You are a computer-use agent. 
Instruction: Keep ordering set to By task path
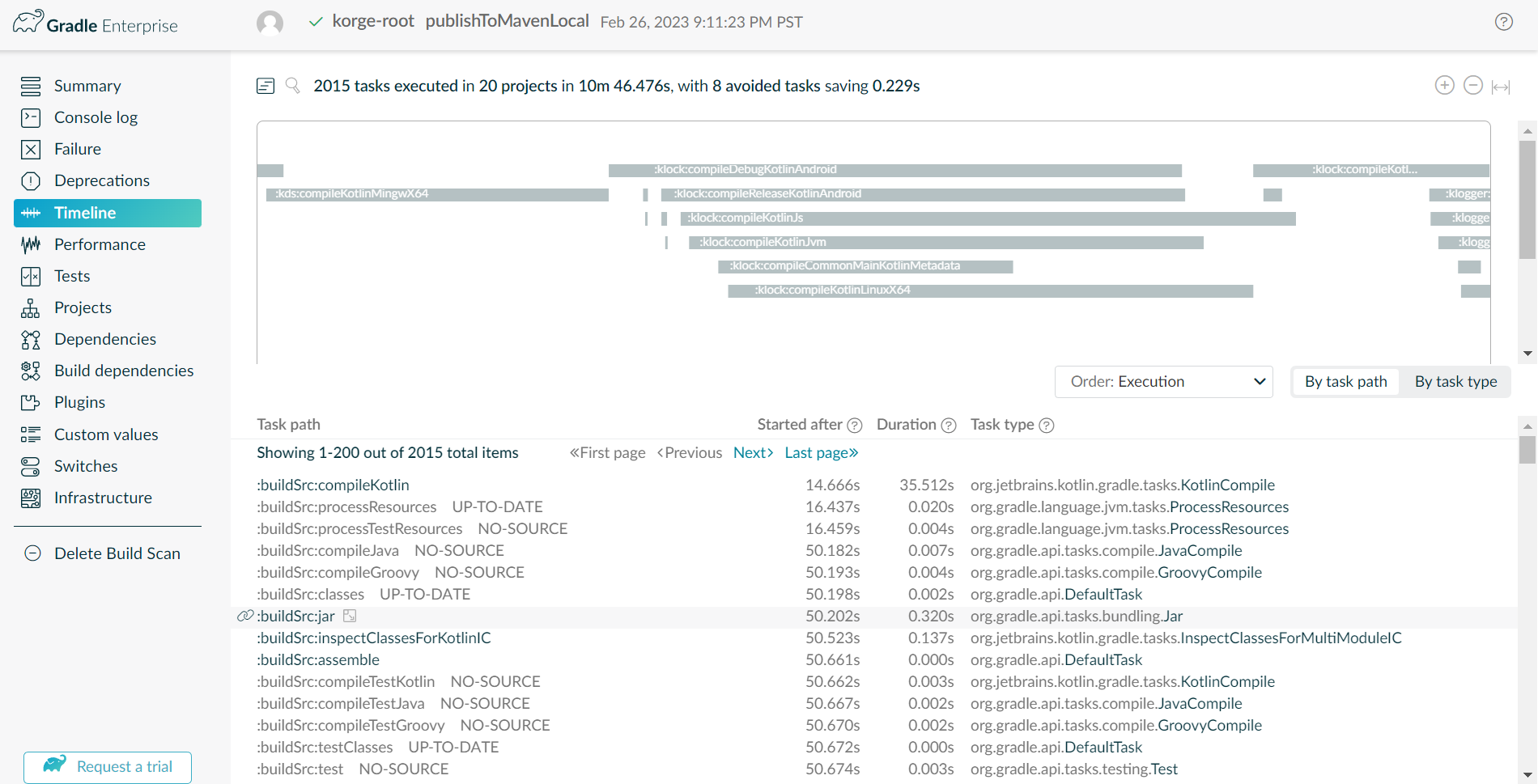[1345, 381]
